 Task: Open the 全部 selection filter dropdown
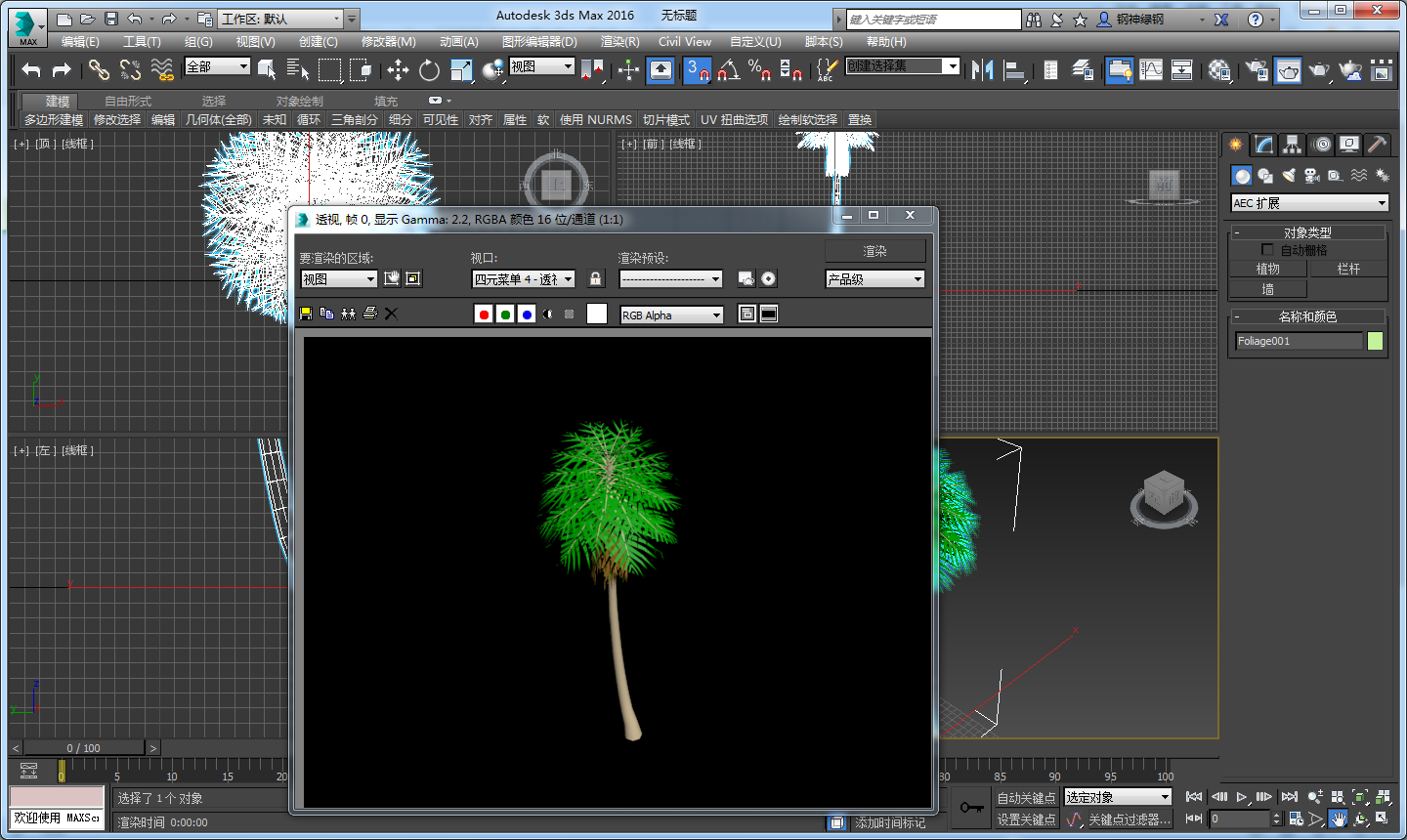pyautogui.click(x=218, y=66)
